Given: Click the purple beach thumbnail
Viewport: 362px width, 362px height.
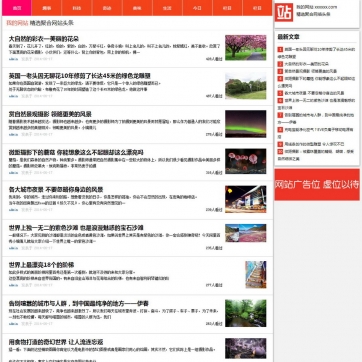Looking at the screenshot, I should coord(246,233).
